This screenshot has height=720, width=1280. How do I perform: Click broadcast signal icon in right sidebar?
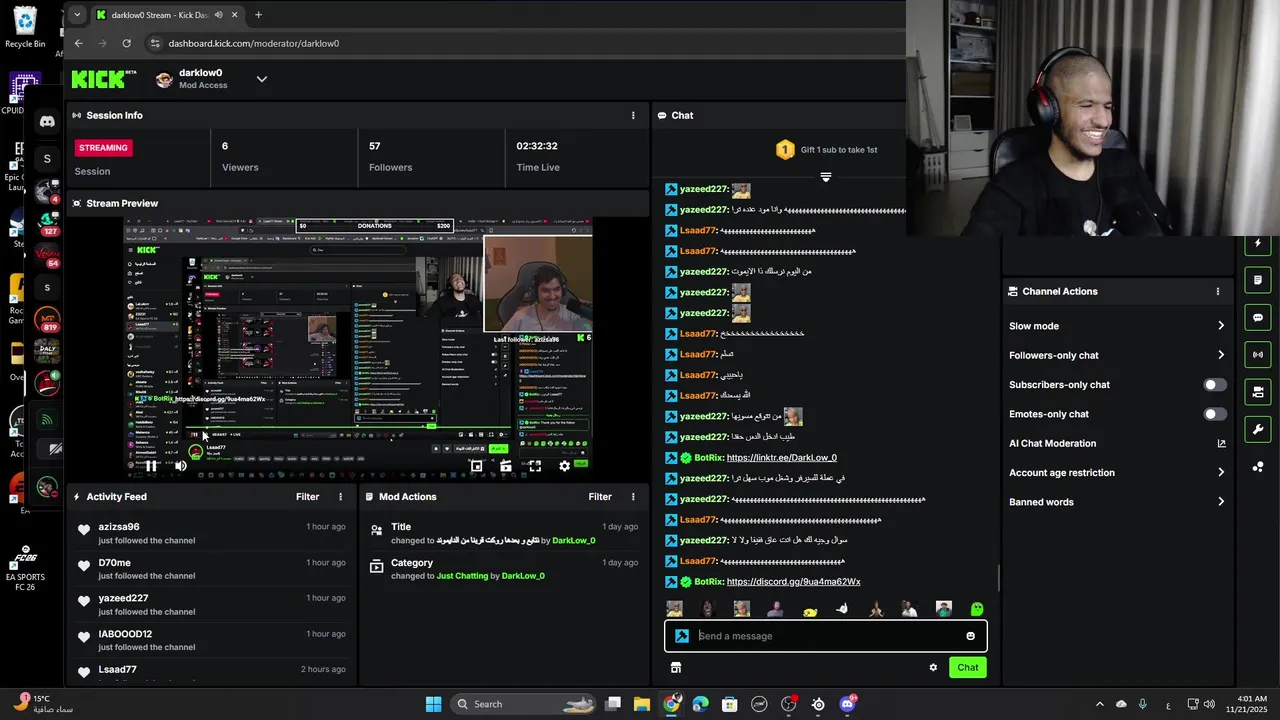tap(1258, 354)
